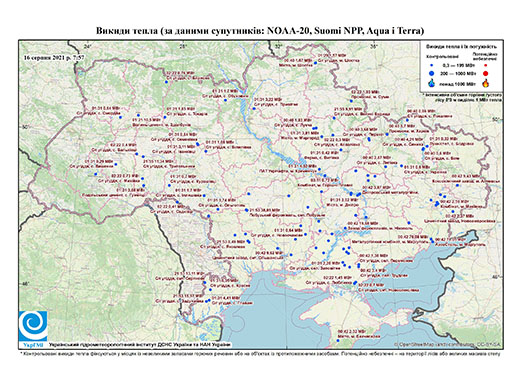520x368 pixels.
Task: Click the м. Євпаторія label in Crimea
Action: (x=358, y=337)
